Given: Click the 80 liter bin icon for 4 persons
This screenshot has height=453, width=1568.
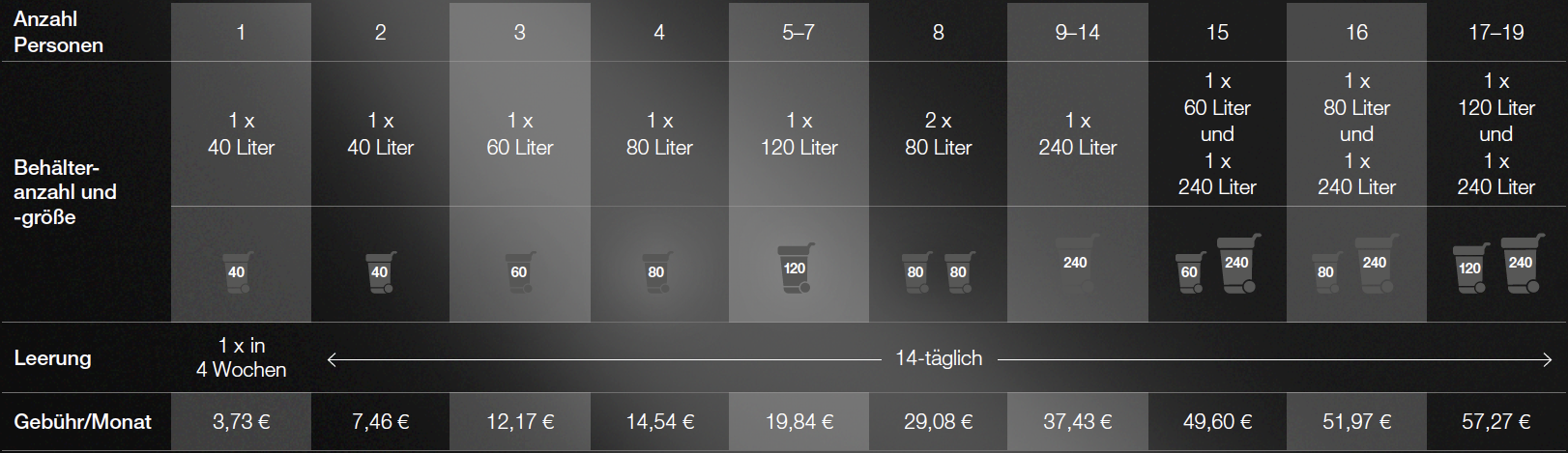Looking at the screenshot, I should pos(657,272).
